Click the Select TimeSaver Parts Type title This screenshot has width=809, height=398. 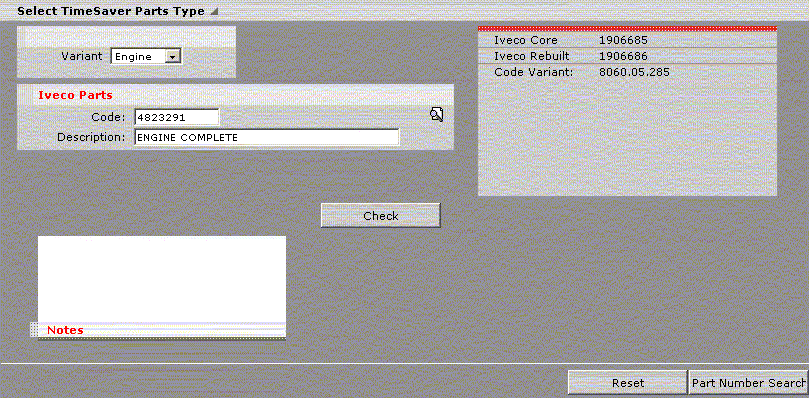(x=111, y=11)
